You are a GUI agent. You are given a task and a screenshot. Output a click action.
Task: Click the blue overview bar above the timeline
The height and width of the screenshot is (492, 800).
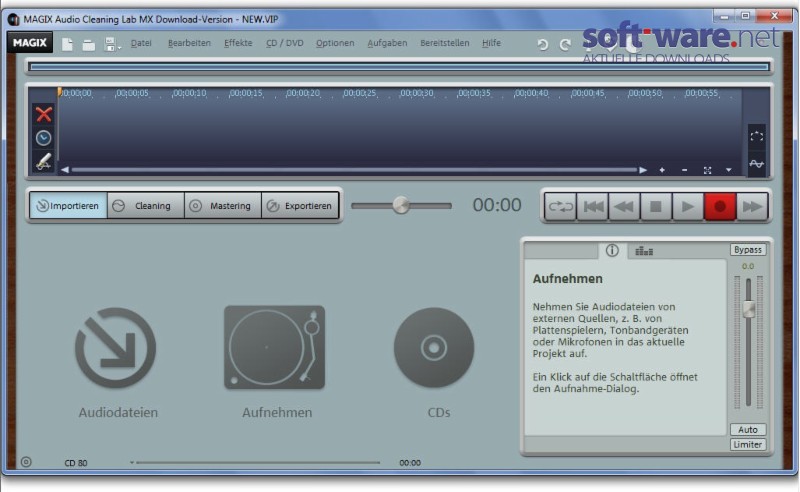click(399, 67)
